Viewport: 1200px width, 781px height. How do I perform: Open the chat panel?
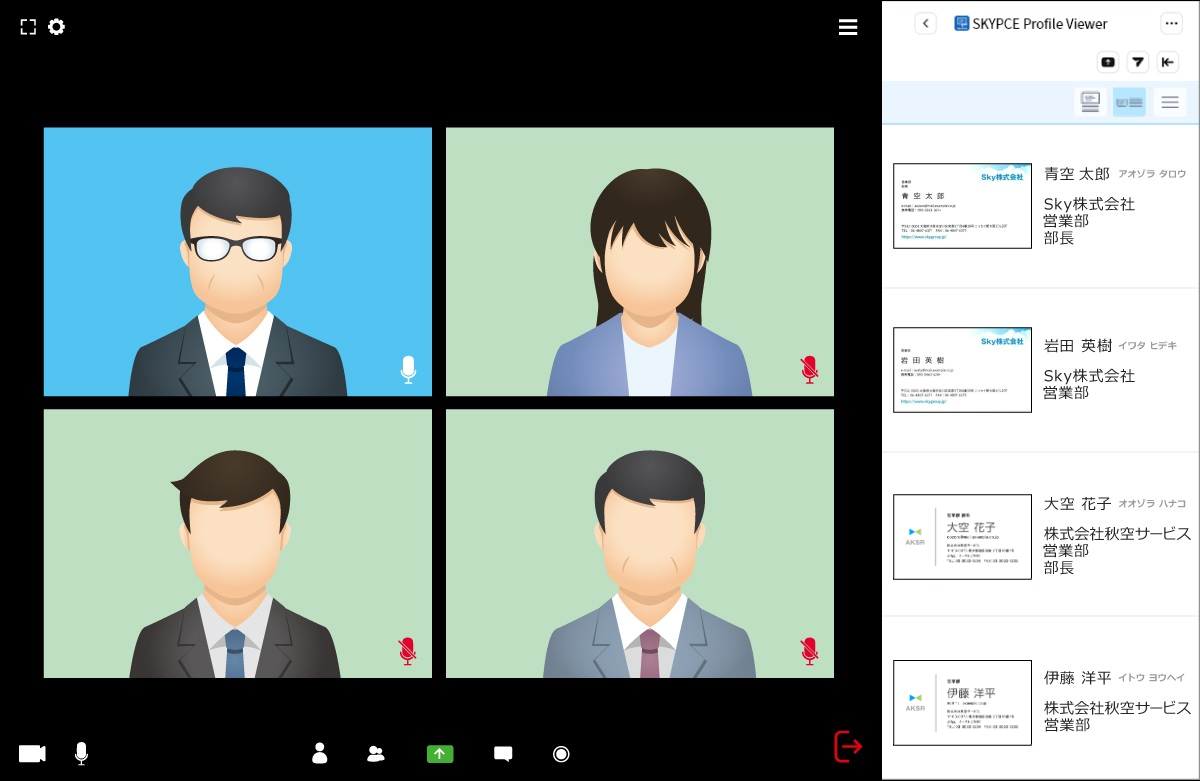503,754
